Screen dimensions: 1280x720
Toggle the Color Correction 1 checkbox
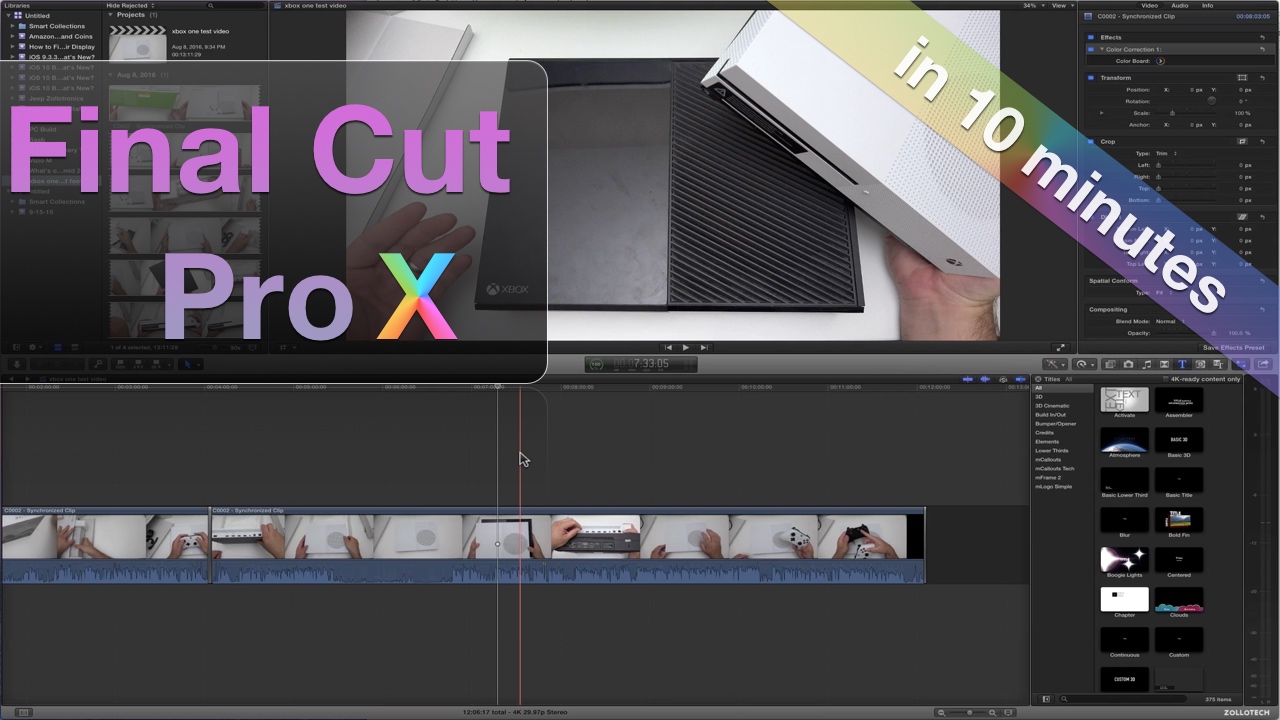[1091, 49]
